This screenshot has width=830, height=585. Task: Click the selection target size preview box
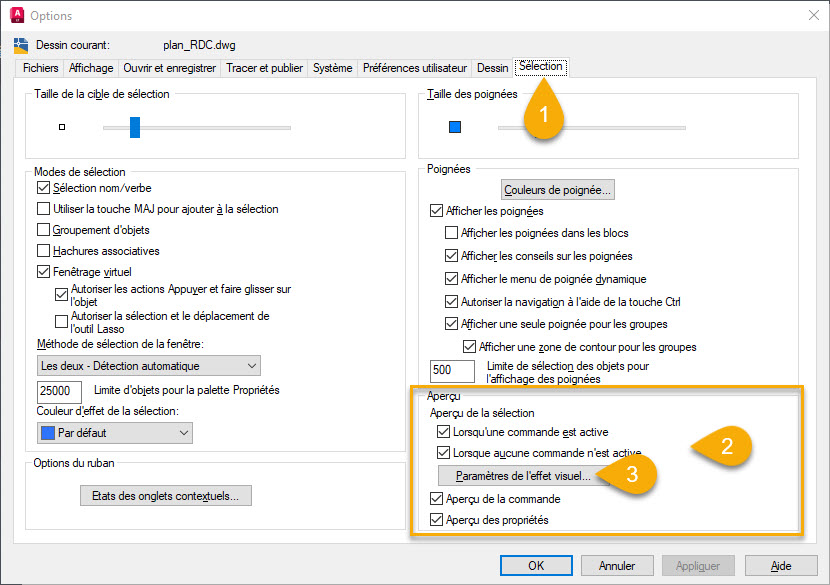coord(62,127)
